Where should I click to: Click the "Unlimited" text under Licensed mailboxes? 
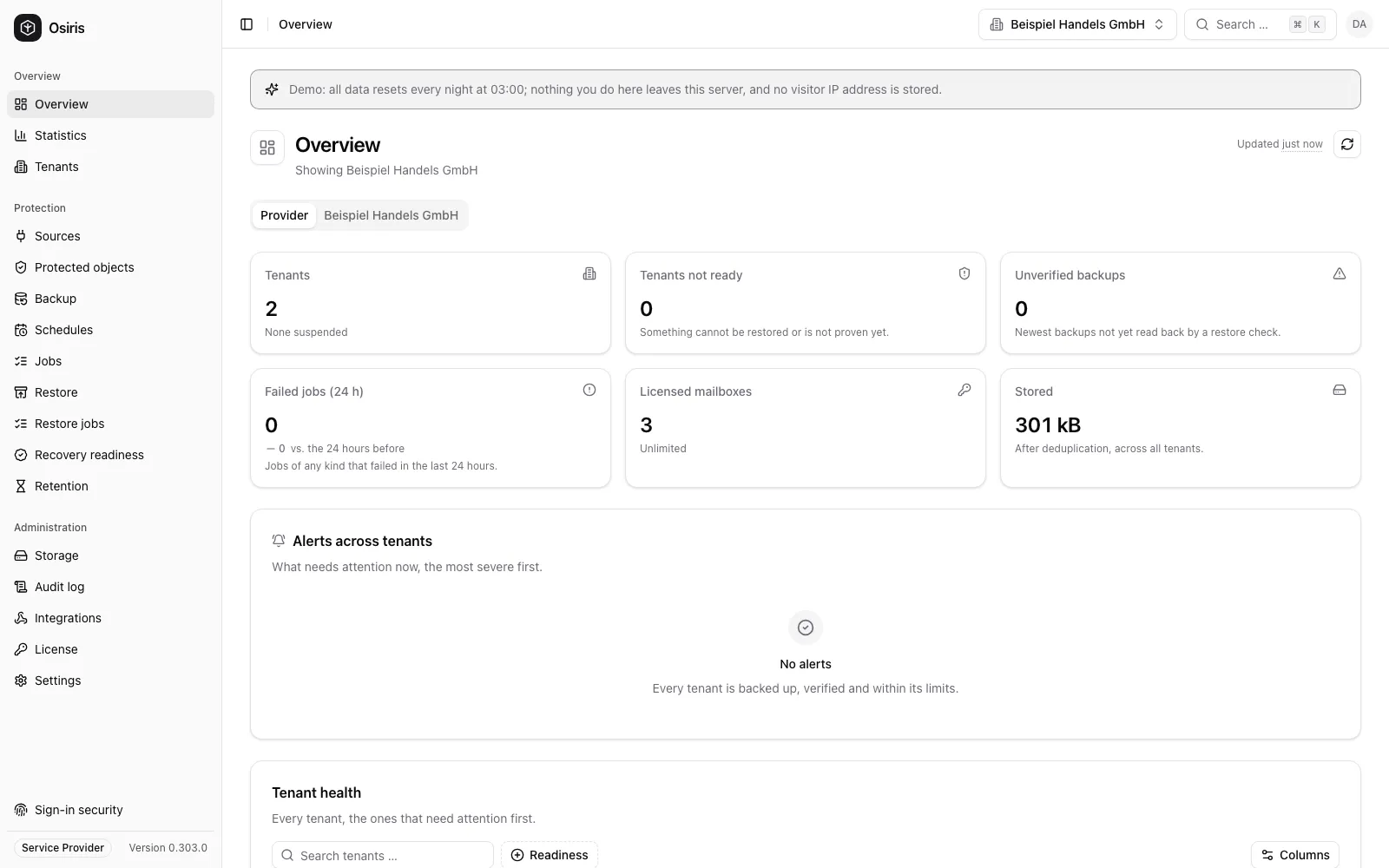[663, 449]
